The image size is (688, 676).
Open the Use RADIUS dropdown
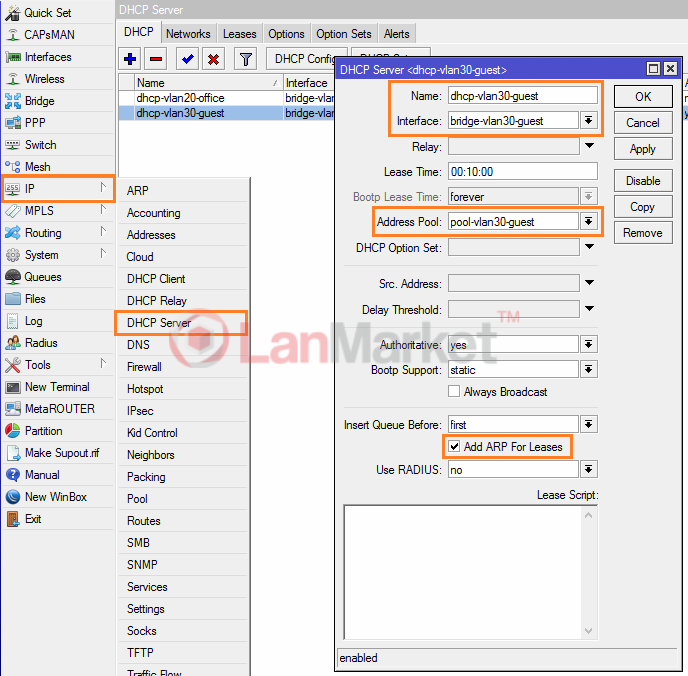589,470
